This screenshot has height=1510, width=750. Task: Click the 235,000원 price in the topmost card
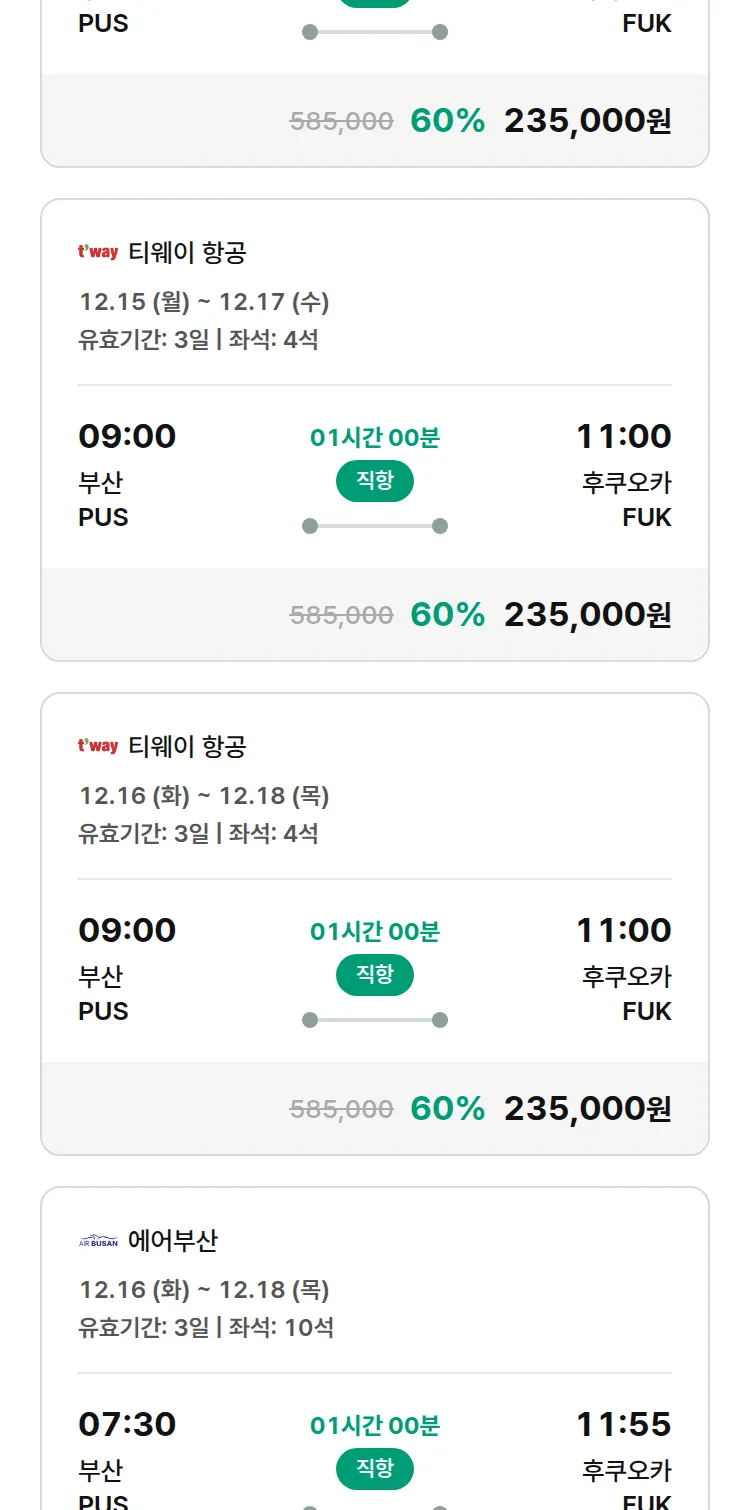(587, 121)
